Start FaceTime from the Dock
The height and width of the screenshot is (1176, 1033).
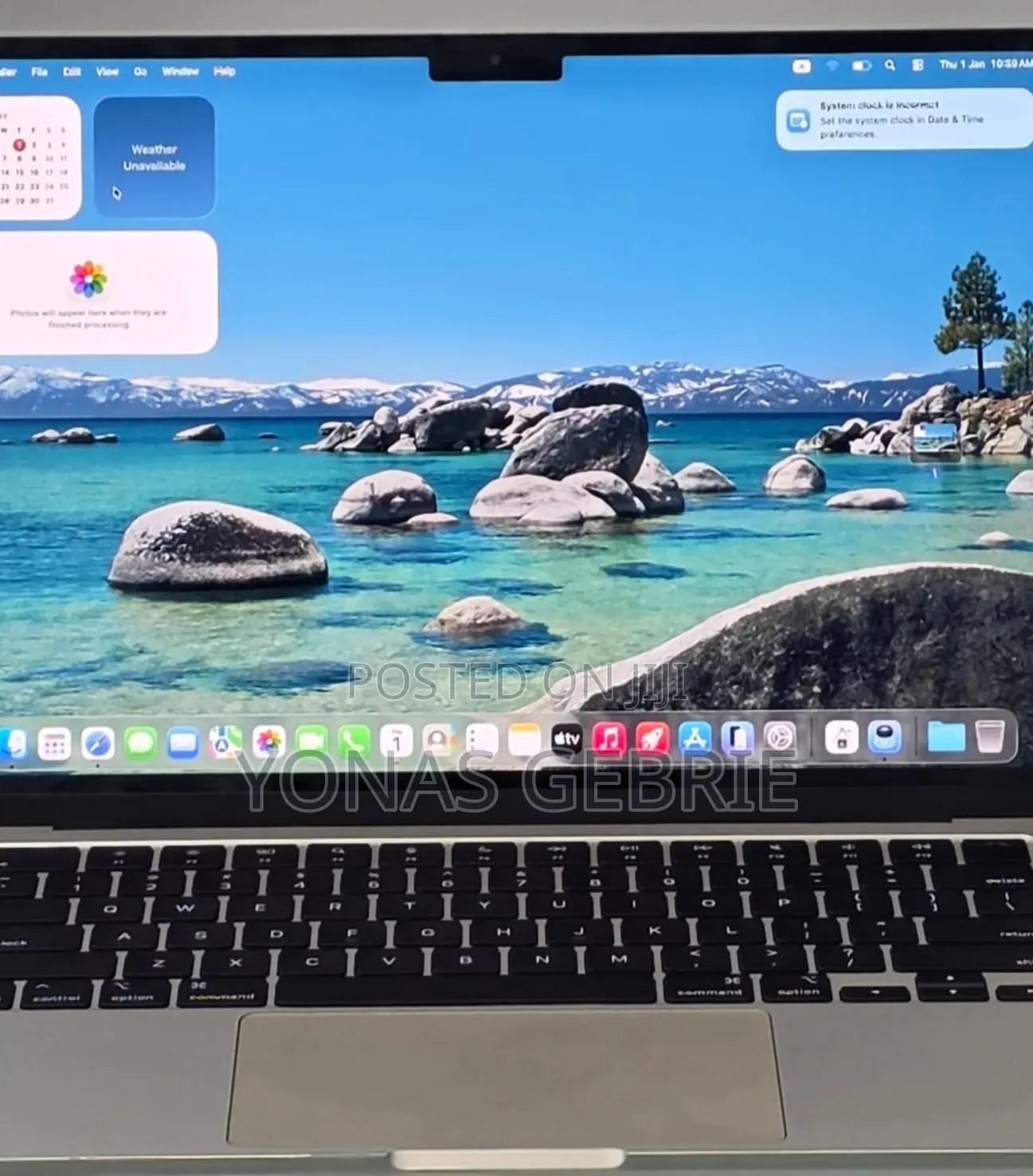311,741
